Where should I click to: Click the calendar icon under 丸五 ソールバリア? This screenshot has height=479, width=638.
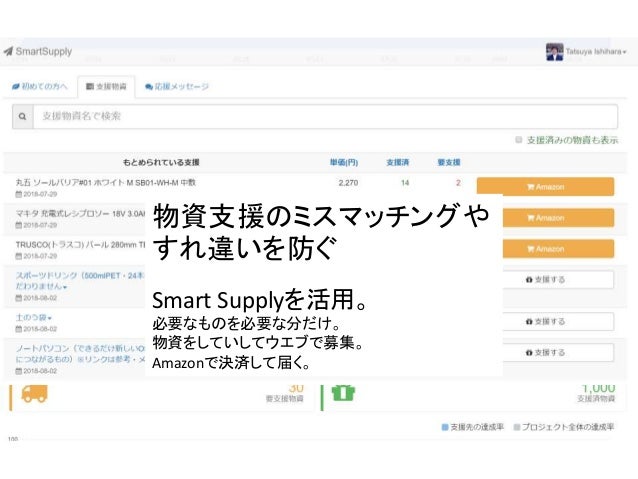click(18, 194)
